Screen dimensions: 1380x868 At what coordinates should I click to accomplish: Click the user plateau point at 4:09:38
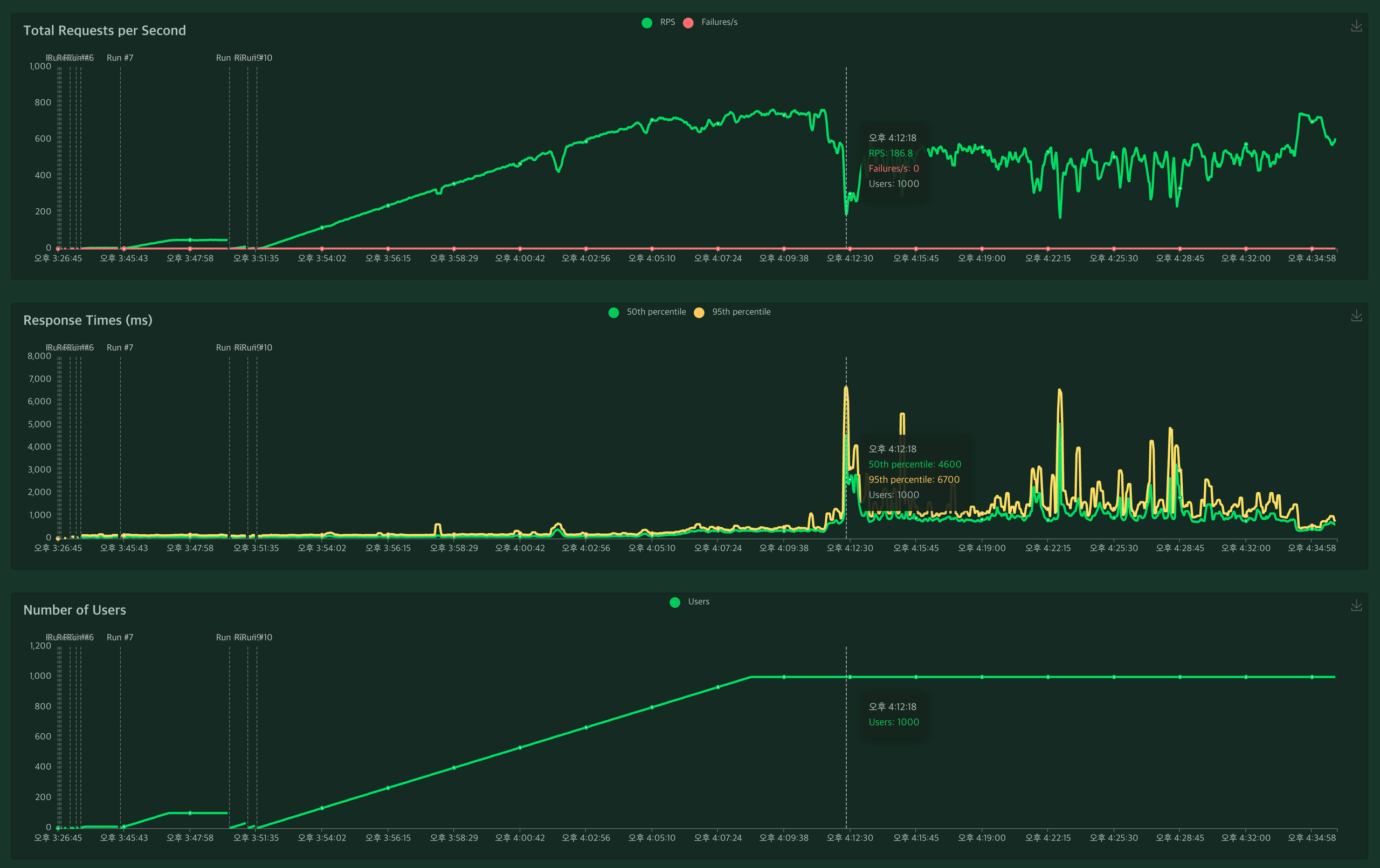784,677
